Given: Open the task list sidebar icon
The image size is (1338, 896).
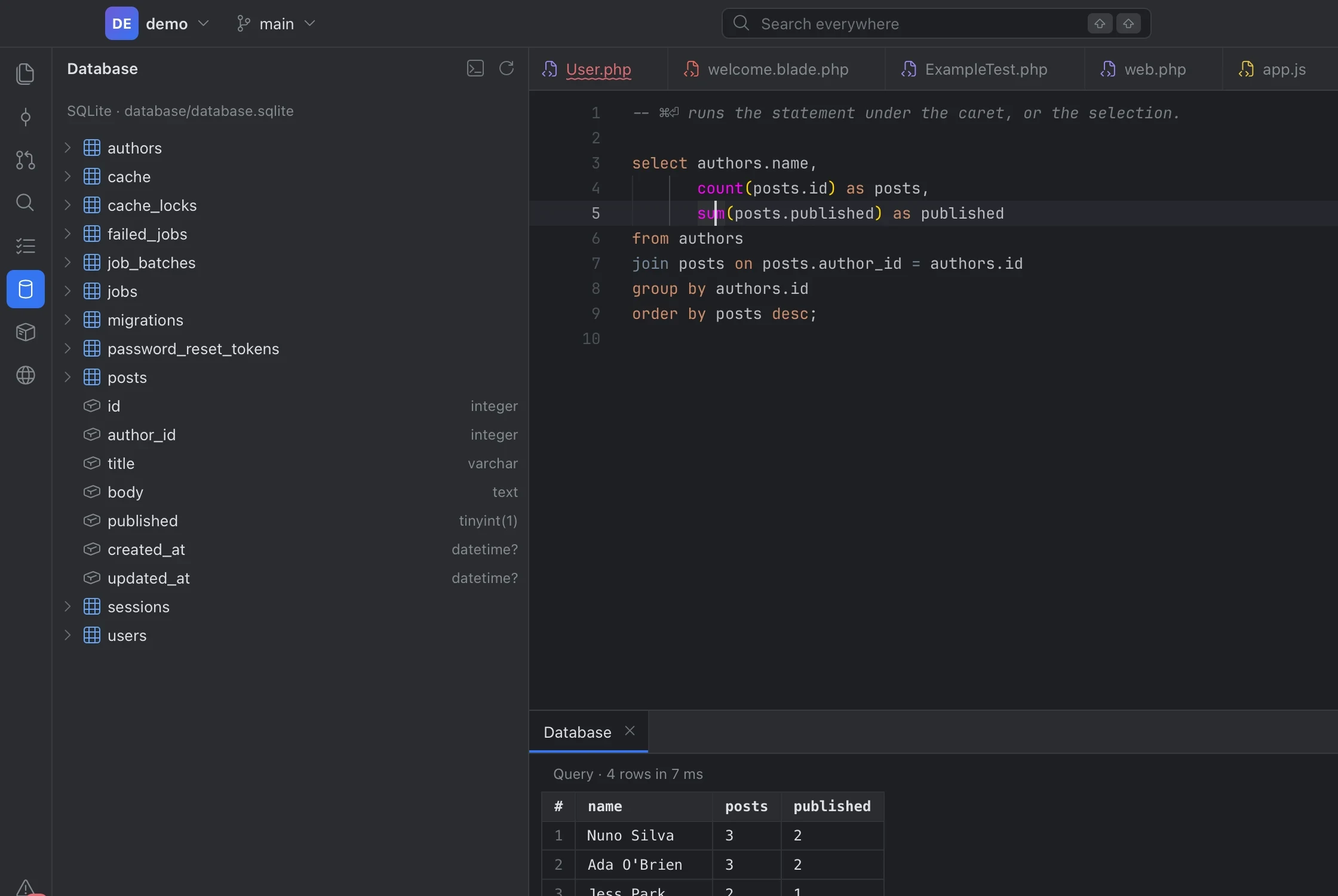Looking at the screenshot, I should (25, 246).
